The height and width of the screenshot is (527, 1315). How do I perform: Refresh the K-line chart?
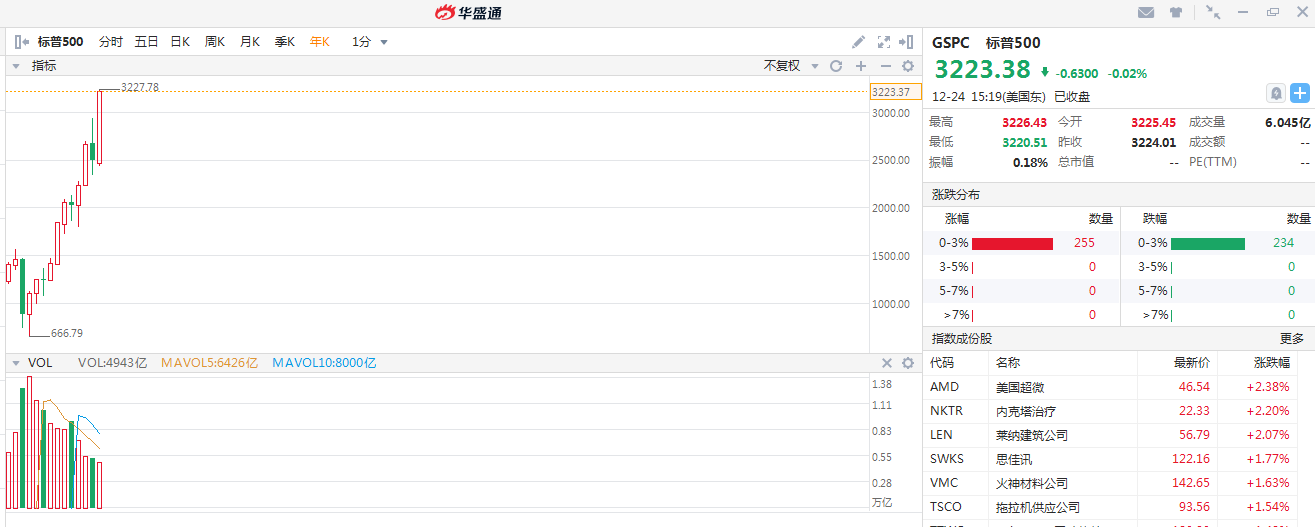pos(836,66)
